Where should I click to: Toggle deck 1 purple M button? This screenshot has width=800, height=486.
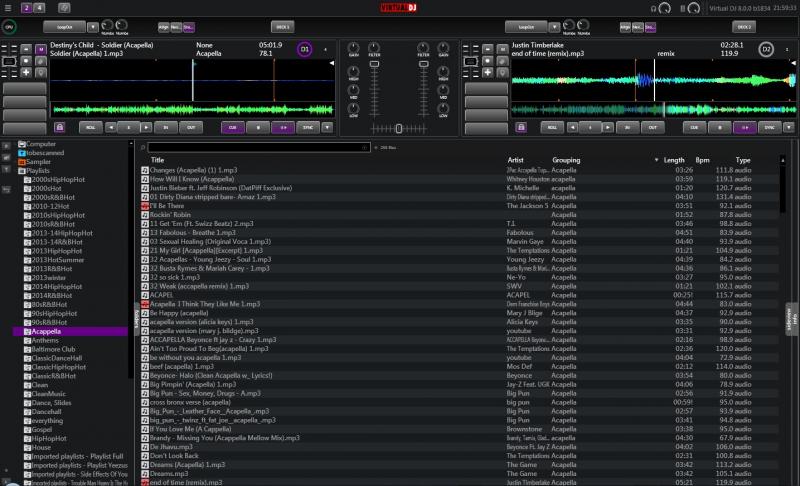pos(41,49)
